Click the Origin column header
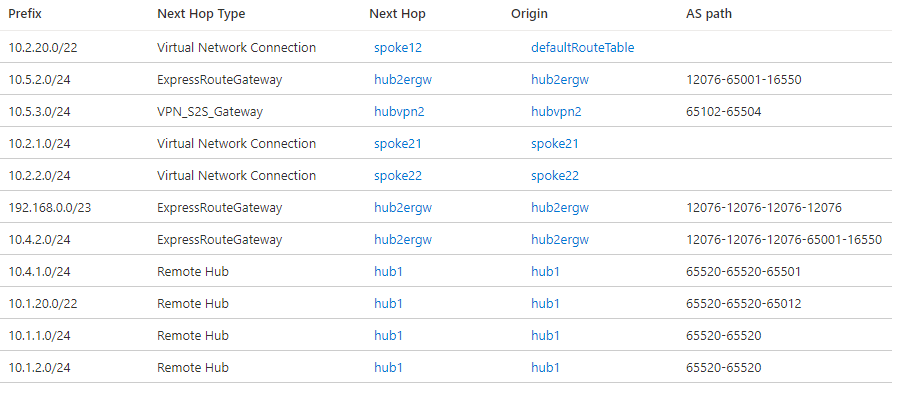Image resolution: width=910 pixels, height=395 pixels. tap(529, 13)
